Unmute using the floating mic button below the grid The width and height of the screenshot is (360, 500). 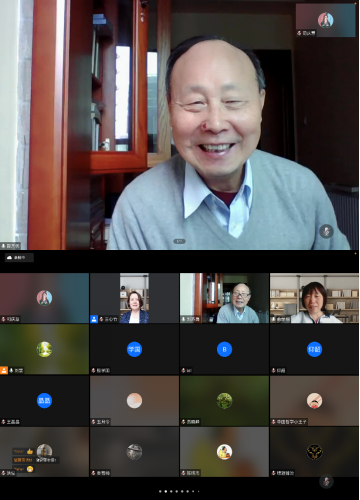(x=326, y=482)
